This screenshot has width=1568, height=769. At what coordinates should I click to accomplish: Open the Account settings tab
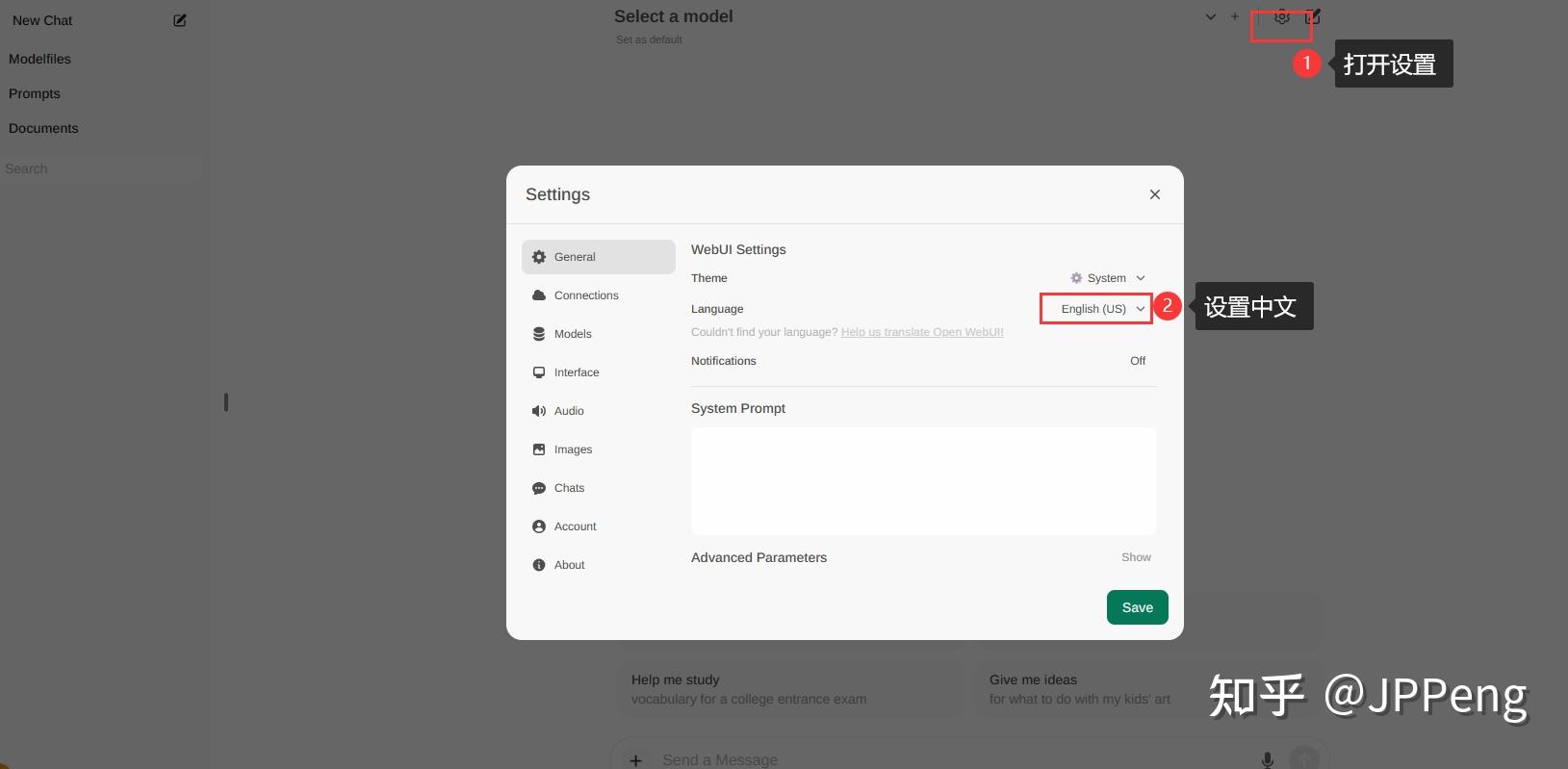click(x=575, y=526)
